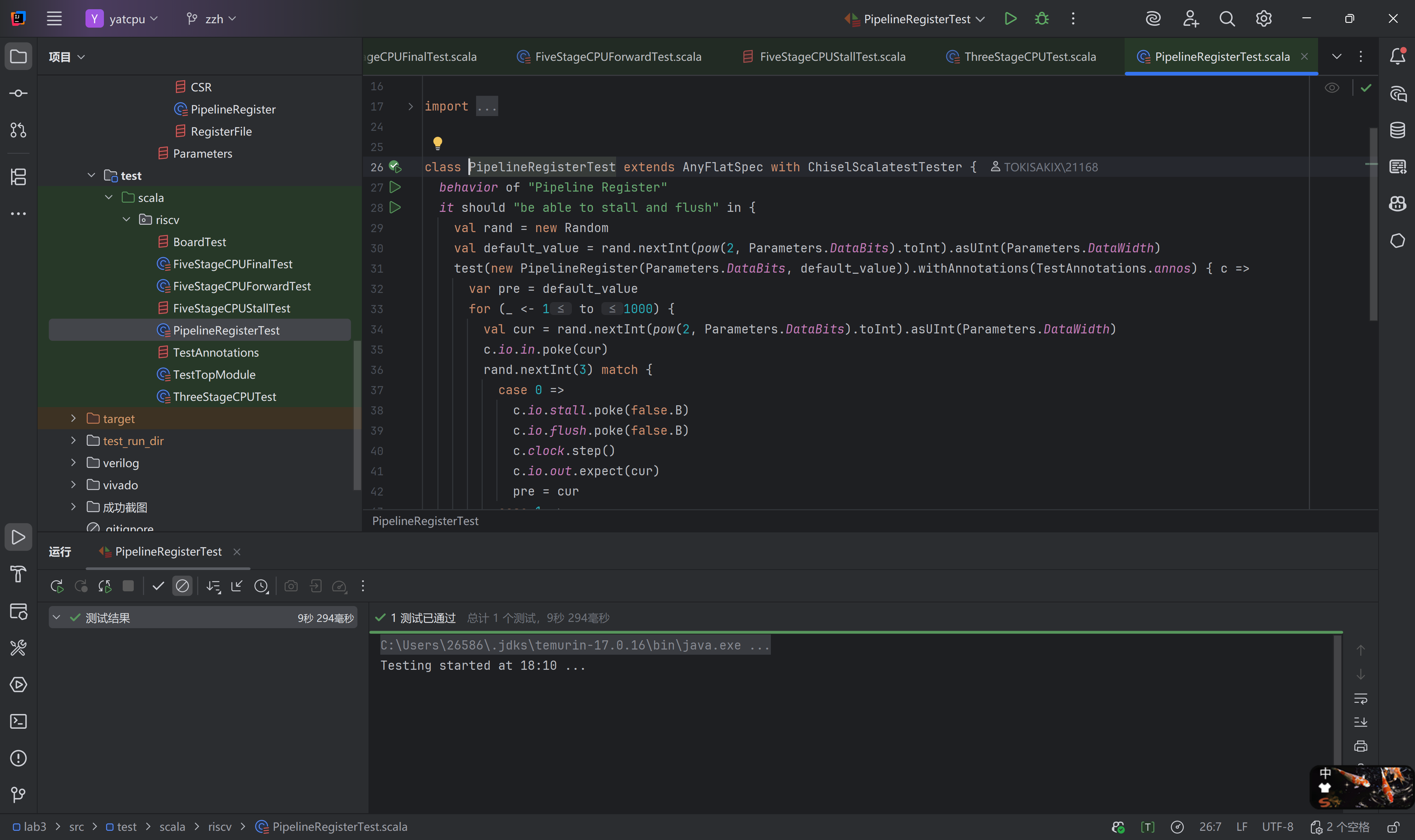Image resolution: width=1415 pixels, height=840 pixels.
Task: Stop the running test process
Action: pyautogui.click(x=129, y=587)
